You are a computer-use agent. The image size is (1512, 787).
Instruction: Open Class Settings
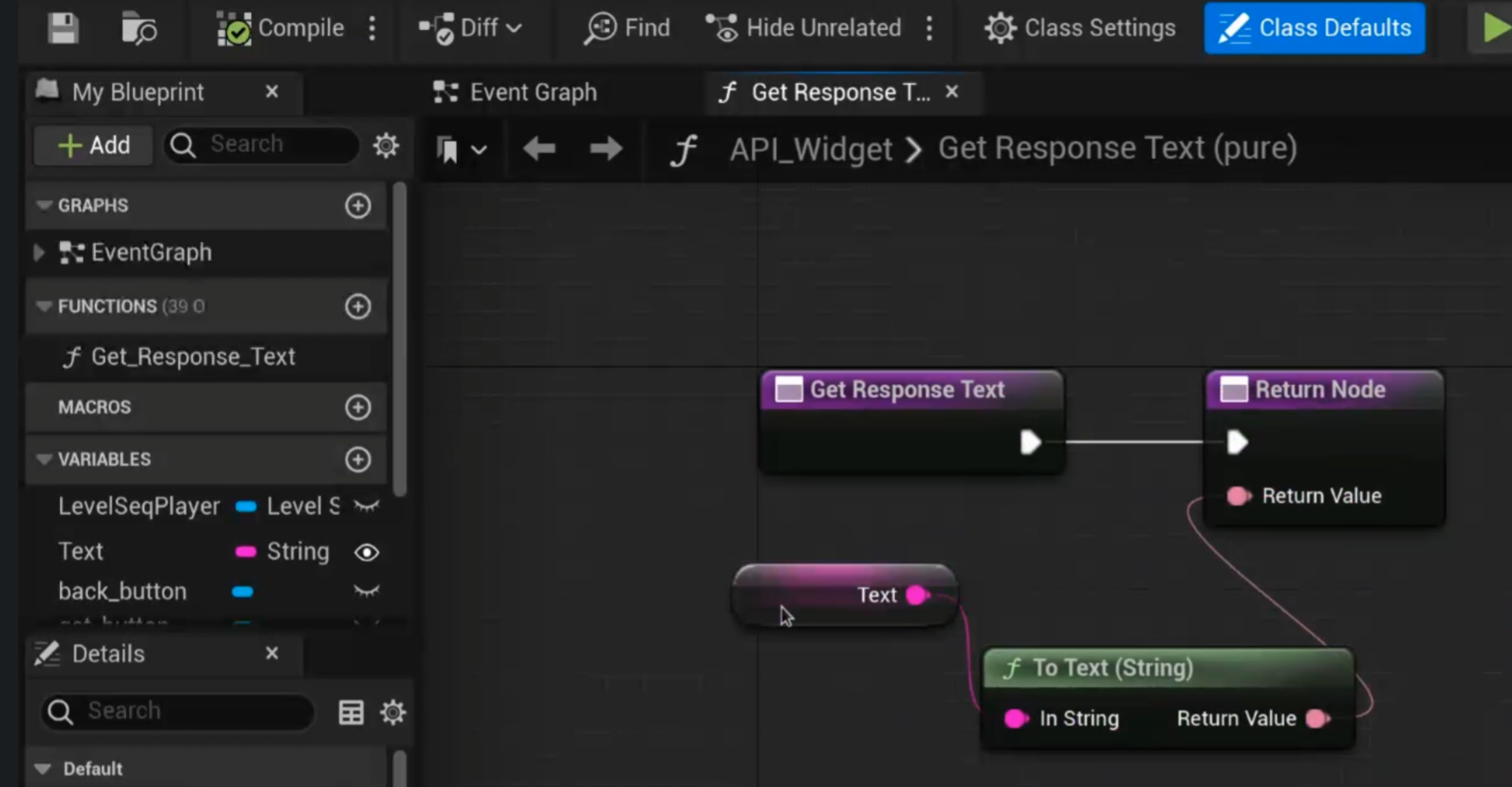1080,29
